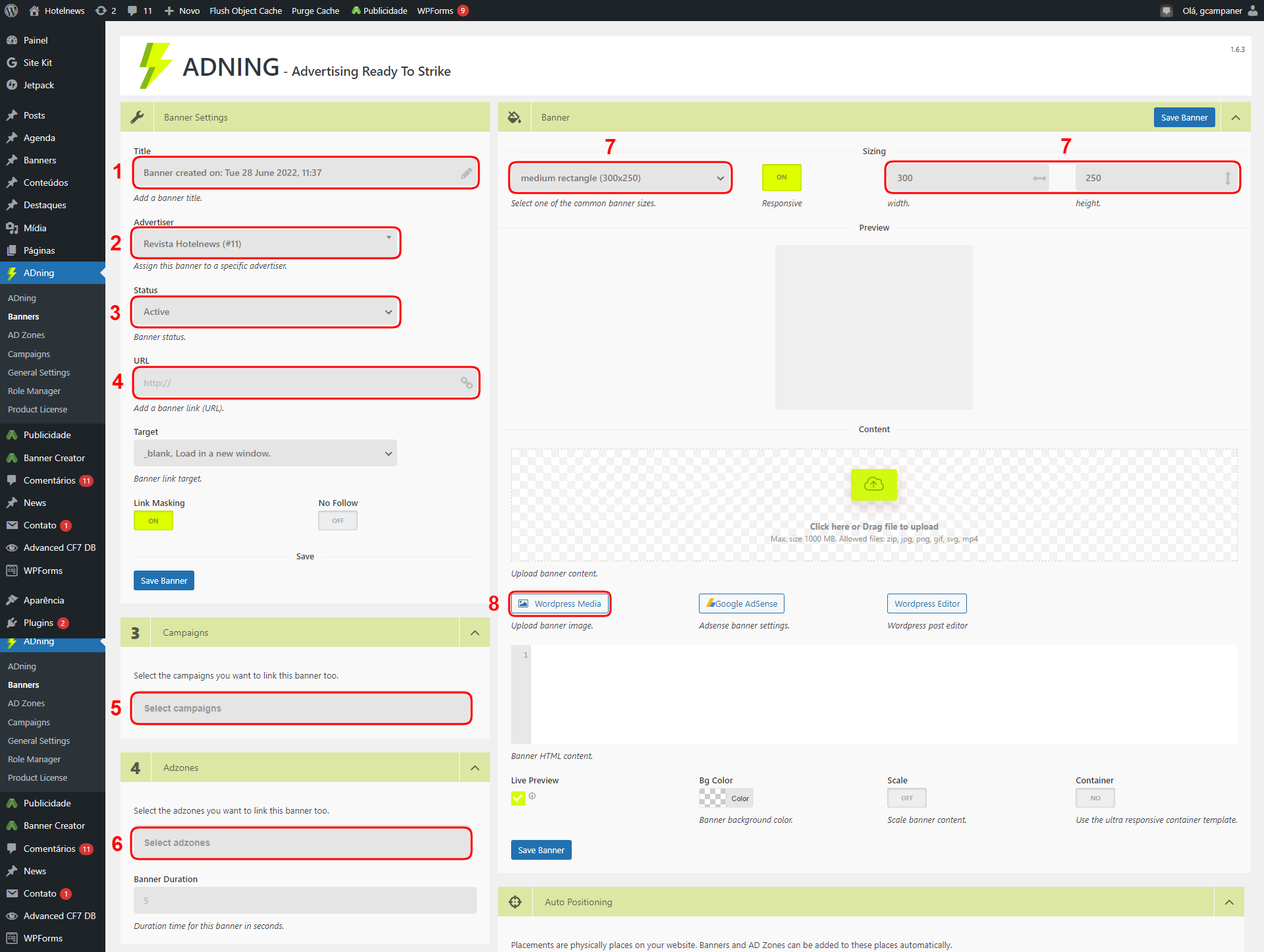Open AD Zones in ADning submenu

click(26, 335)
